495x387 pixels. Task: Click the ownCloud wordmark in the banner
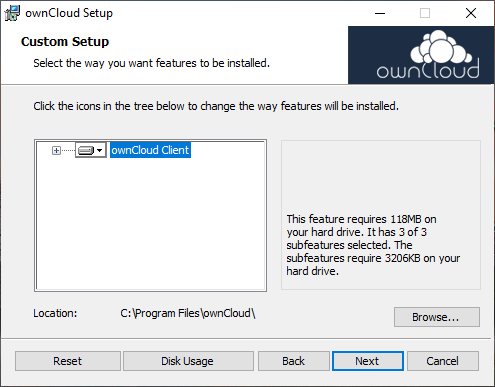coord(428,69)
